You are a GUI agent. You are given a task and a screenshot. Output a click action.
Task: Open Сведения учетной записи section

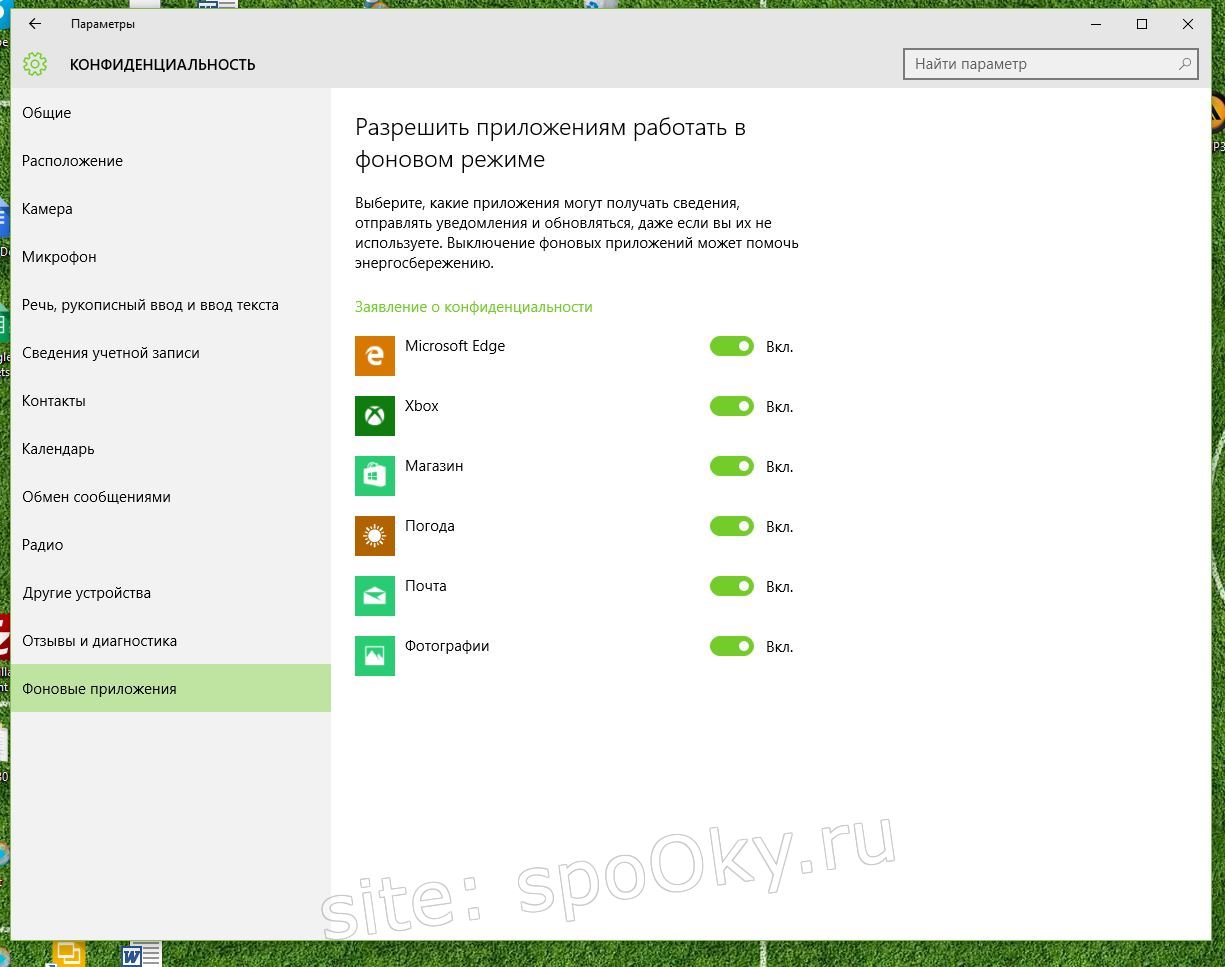coord(171,353)
